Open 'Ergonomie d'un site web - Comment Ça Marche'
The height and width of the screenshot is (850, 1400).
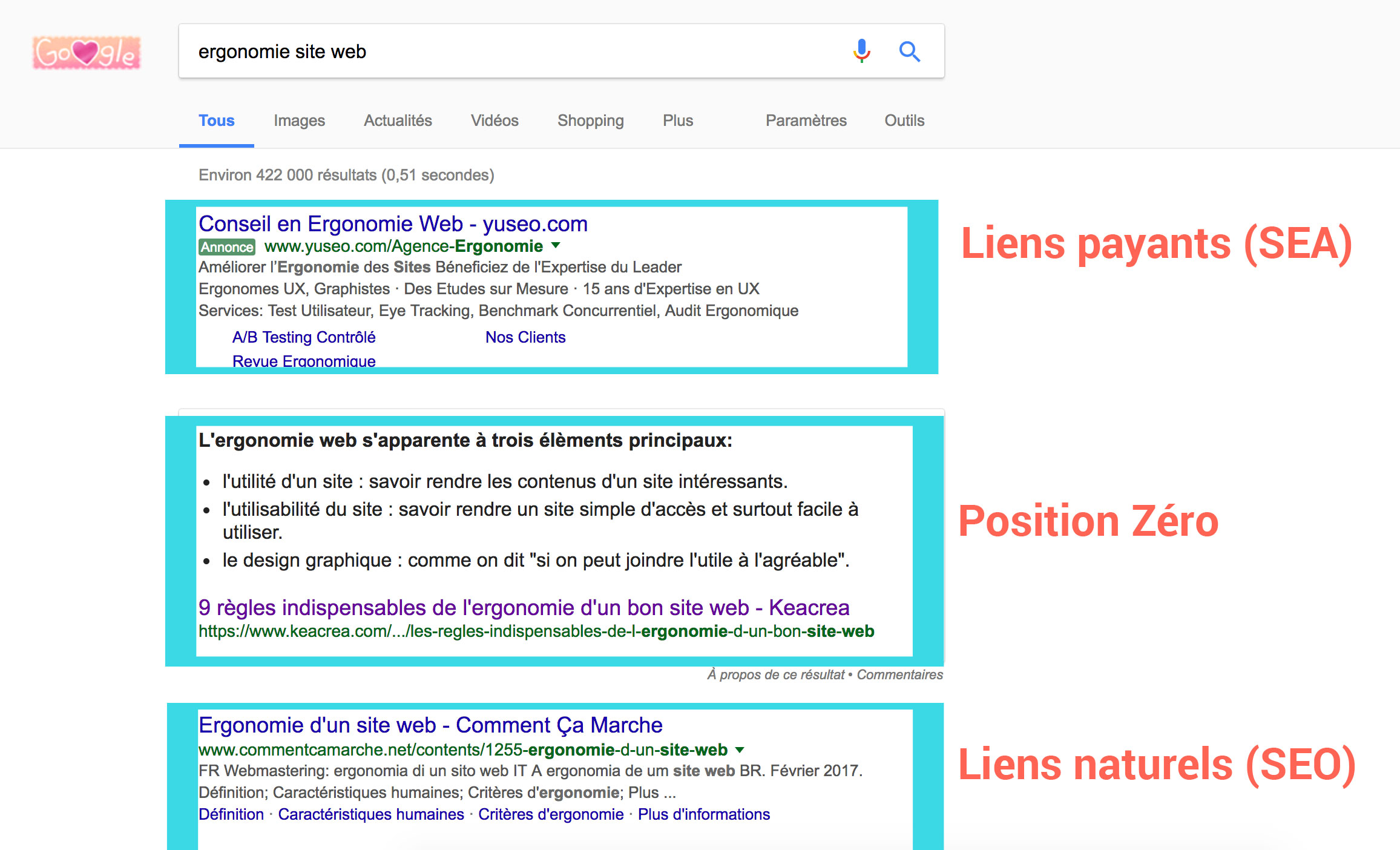click(430, 725)
